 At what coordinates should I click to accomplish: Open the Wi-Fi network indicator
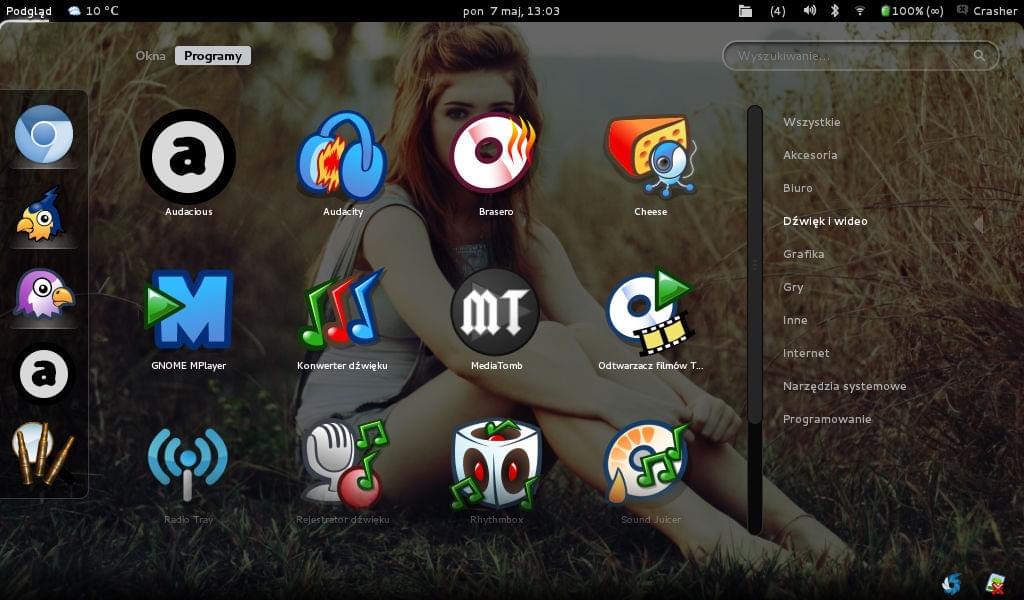(x=859, y=10)
